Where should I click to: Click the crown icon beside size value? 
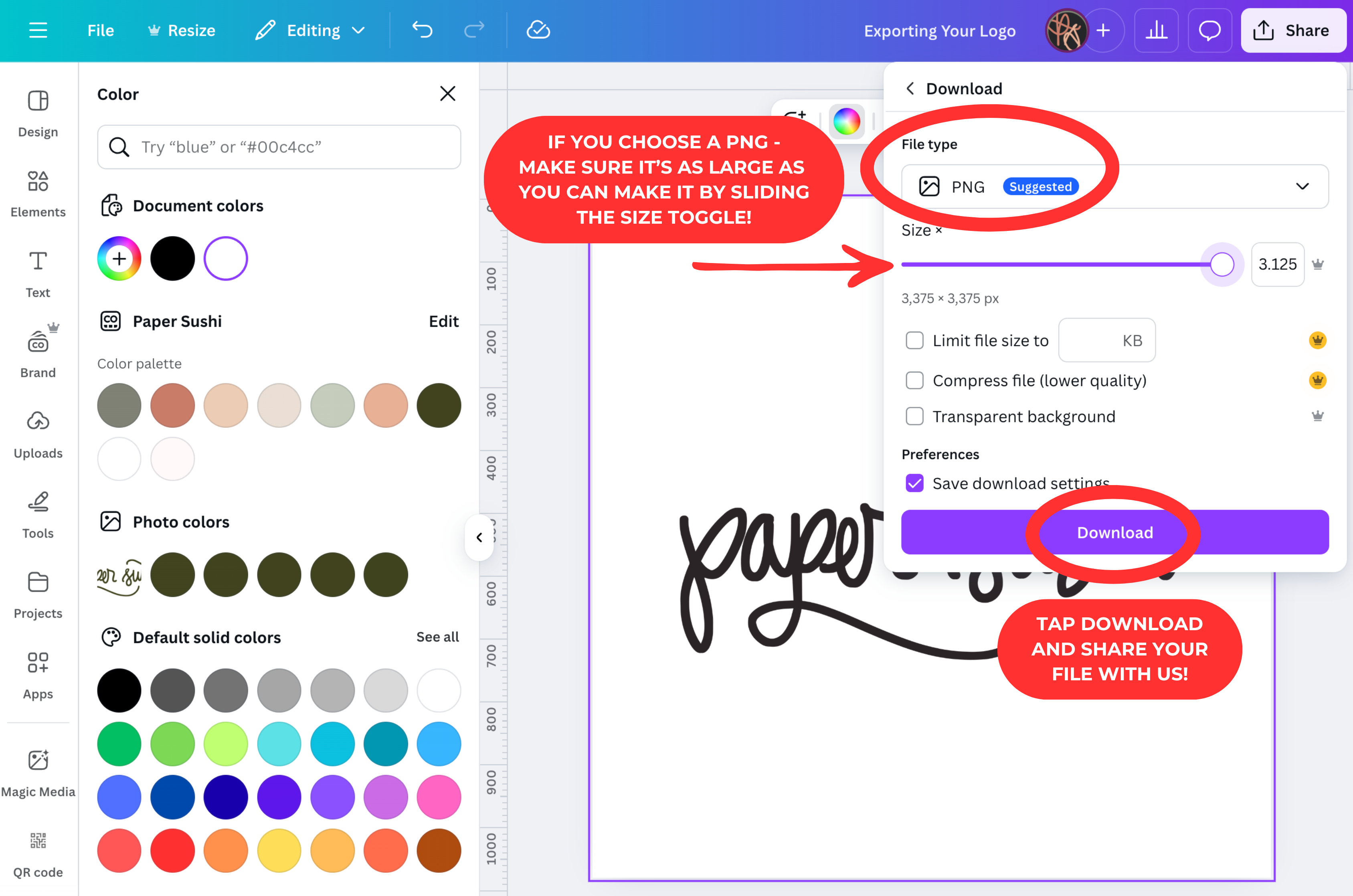pyautogui.click(x=1318, y=264)
